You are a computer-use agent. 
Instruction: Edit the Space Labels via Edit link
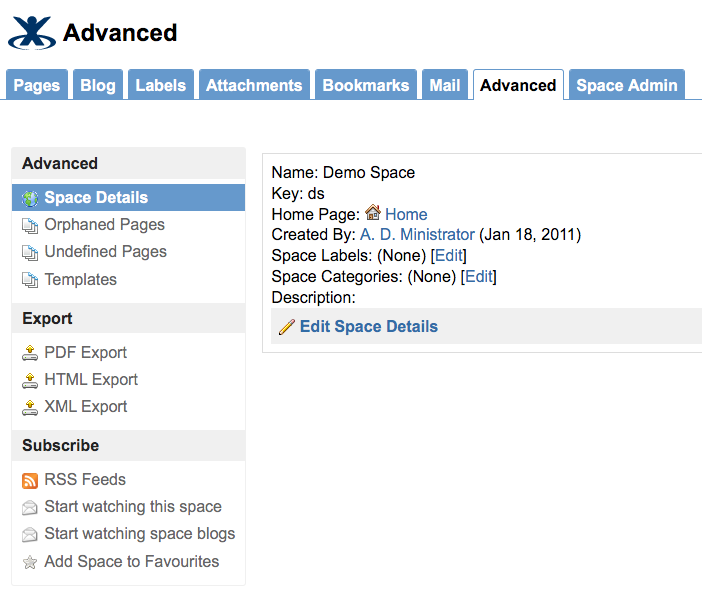click(449, 255)
